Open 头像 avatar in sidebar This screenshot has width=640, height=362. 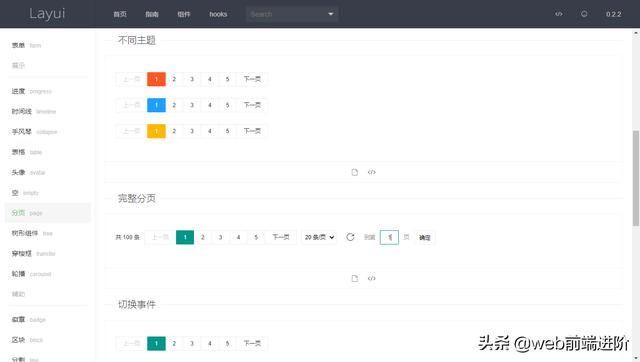47,172
